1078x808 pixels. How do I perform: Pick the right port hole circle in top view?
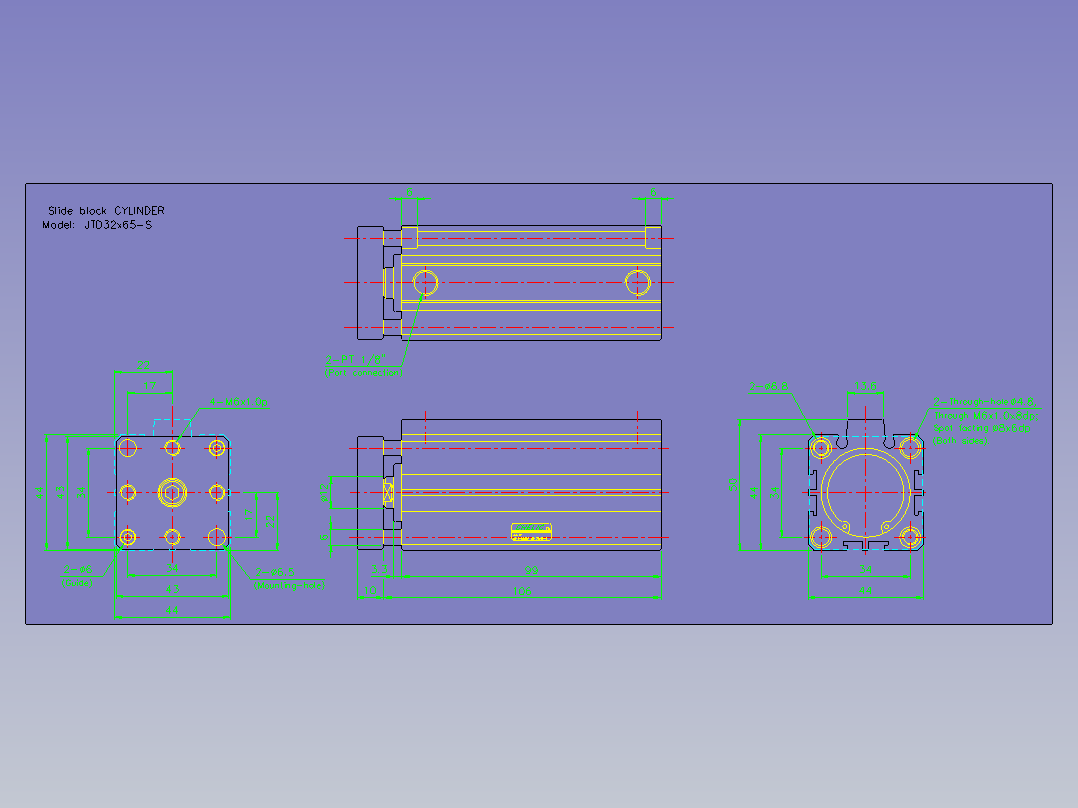(637, 283)
